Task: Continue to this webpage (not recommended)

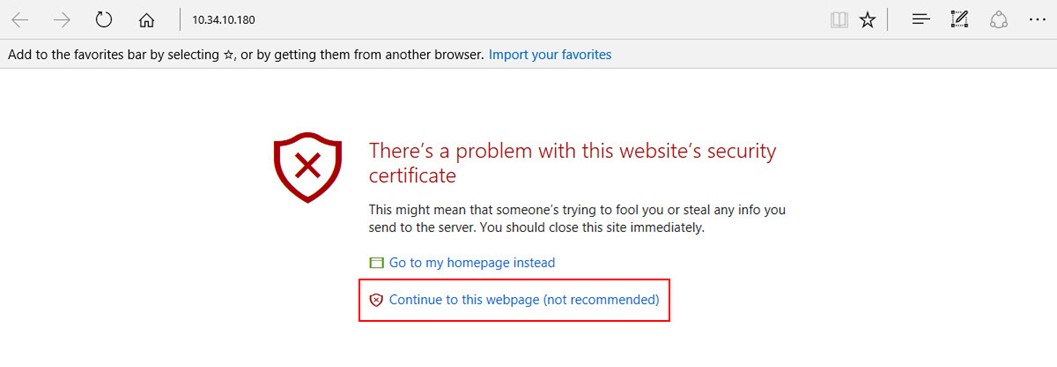Action: (524, 300)
